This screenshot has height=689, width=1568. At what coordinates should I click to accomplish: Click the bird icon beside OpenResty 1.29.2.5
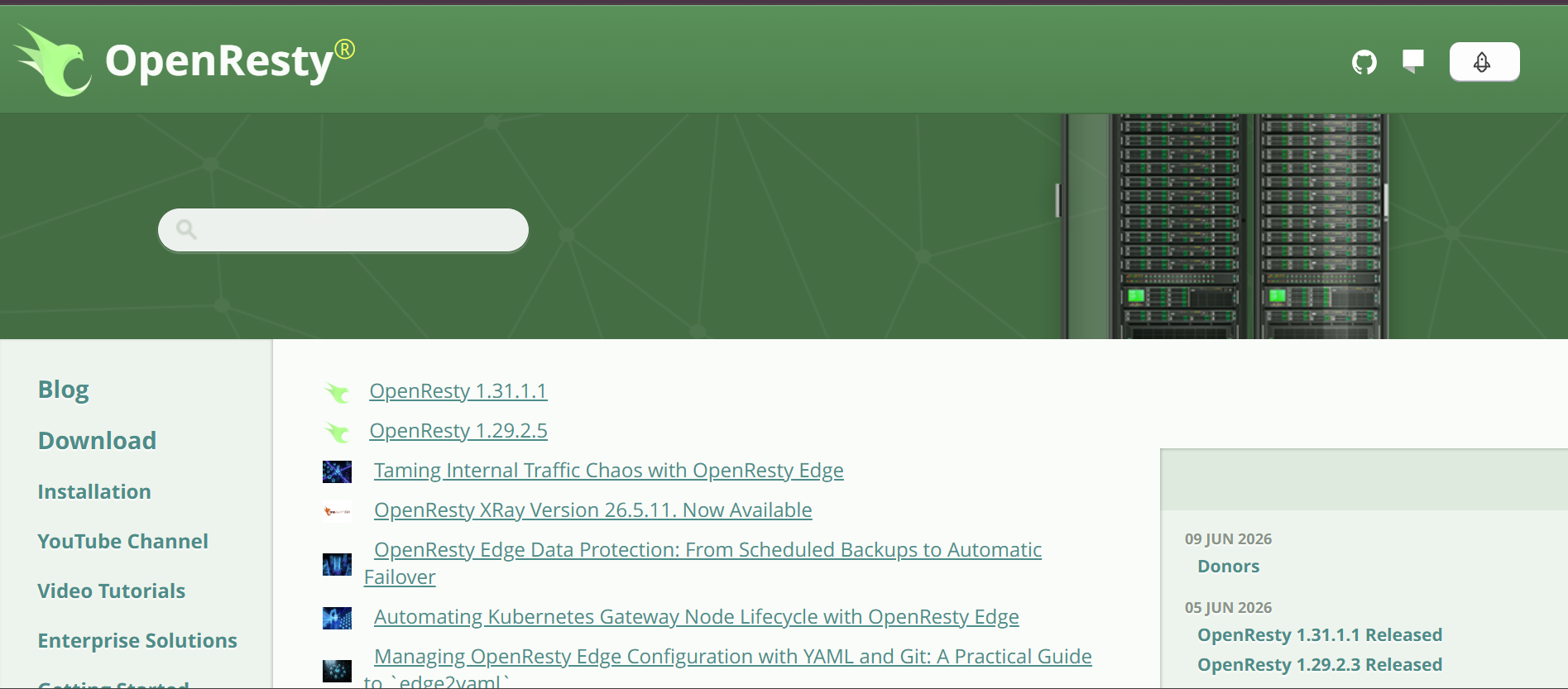coord(337,432)
